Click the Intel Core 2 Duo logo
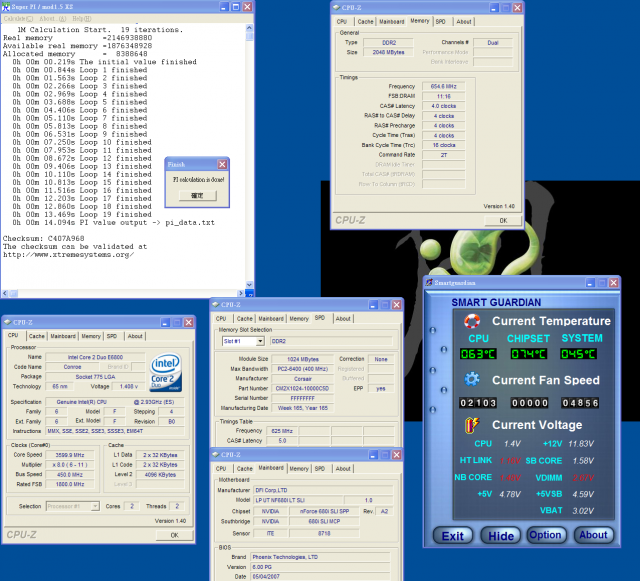 pos(166,372)
